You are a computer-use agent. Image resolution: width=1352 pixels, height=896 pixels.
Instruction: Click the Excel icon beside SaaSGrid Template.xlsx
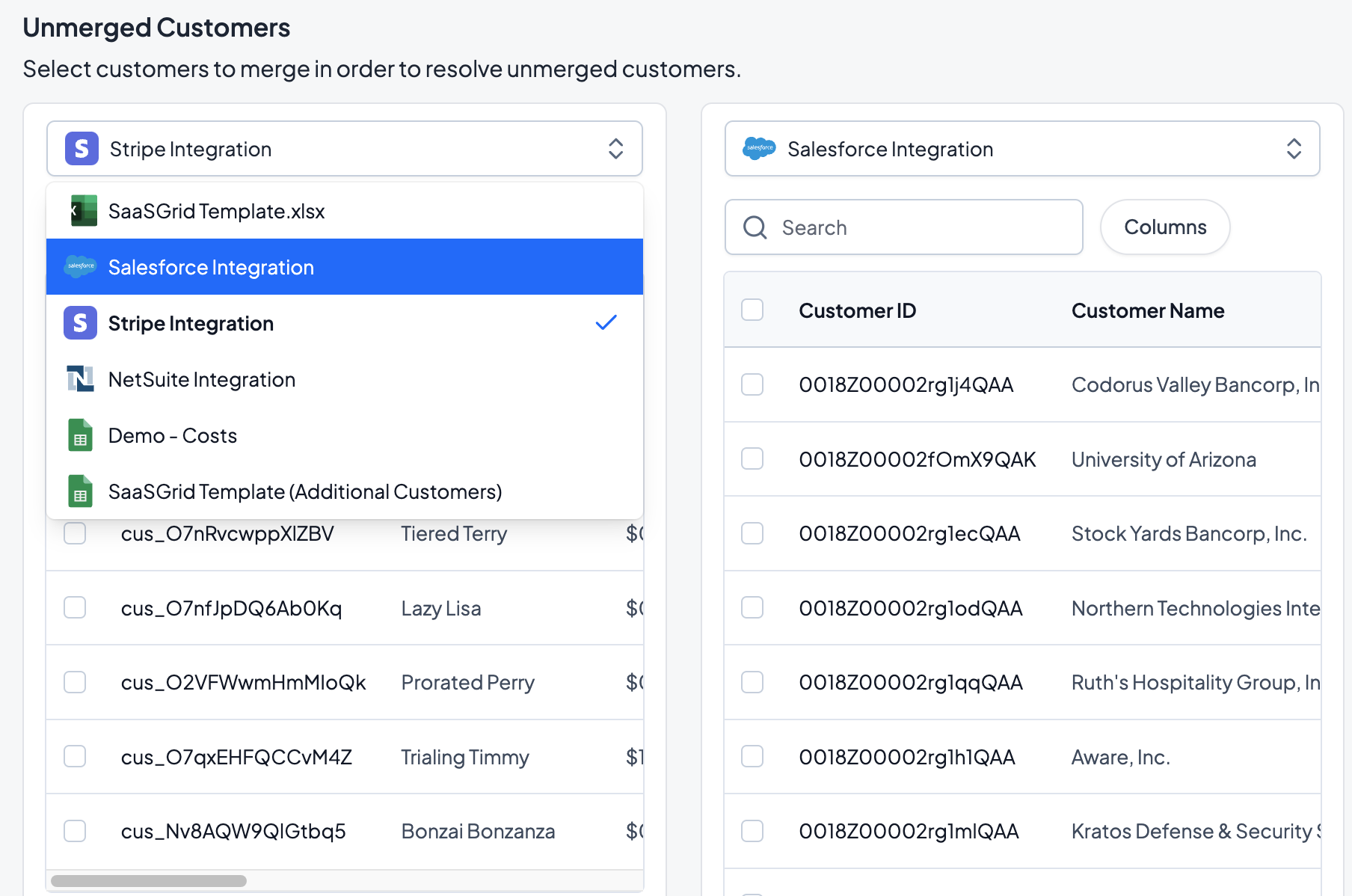pyautogui.click(x=82, y=211)
